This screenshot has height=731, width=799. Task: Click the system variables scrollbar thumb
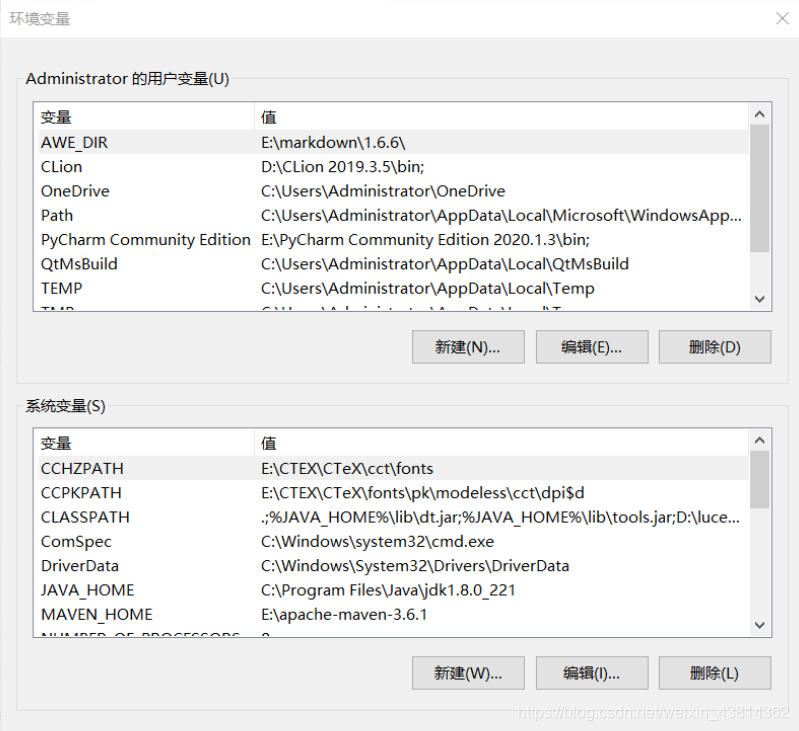coord(760,479)
